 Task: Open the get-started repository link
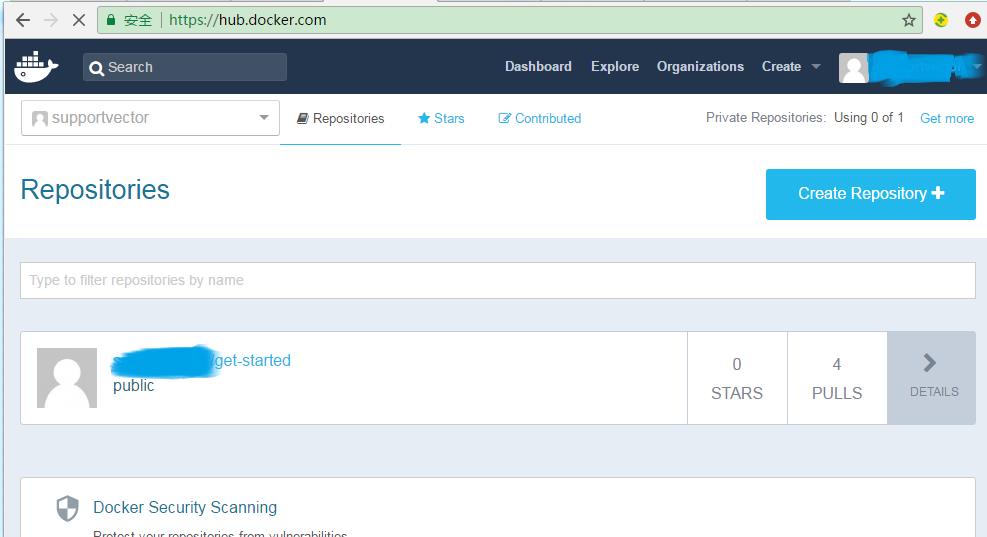click(x=252, y=360)
